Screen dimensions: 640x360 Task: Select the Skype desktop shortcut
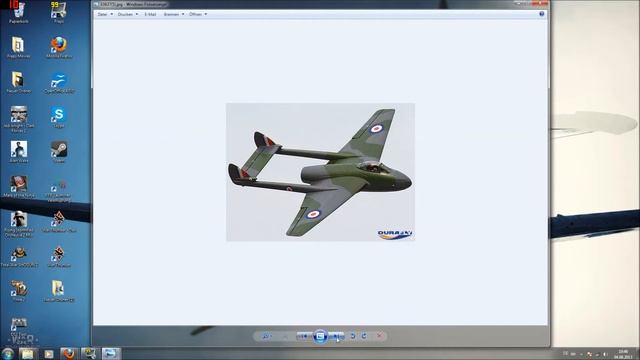point(59,117)
